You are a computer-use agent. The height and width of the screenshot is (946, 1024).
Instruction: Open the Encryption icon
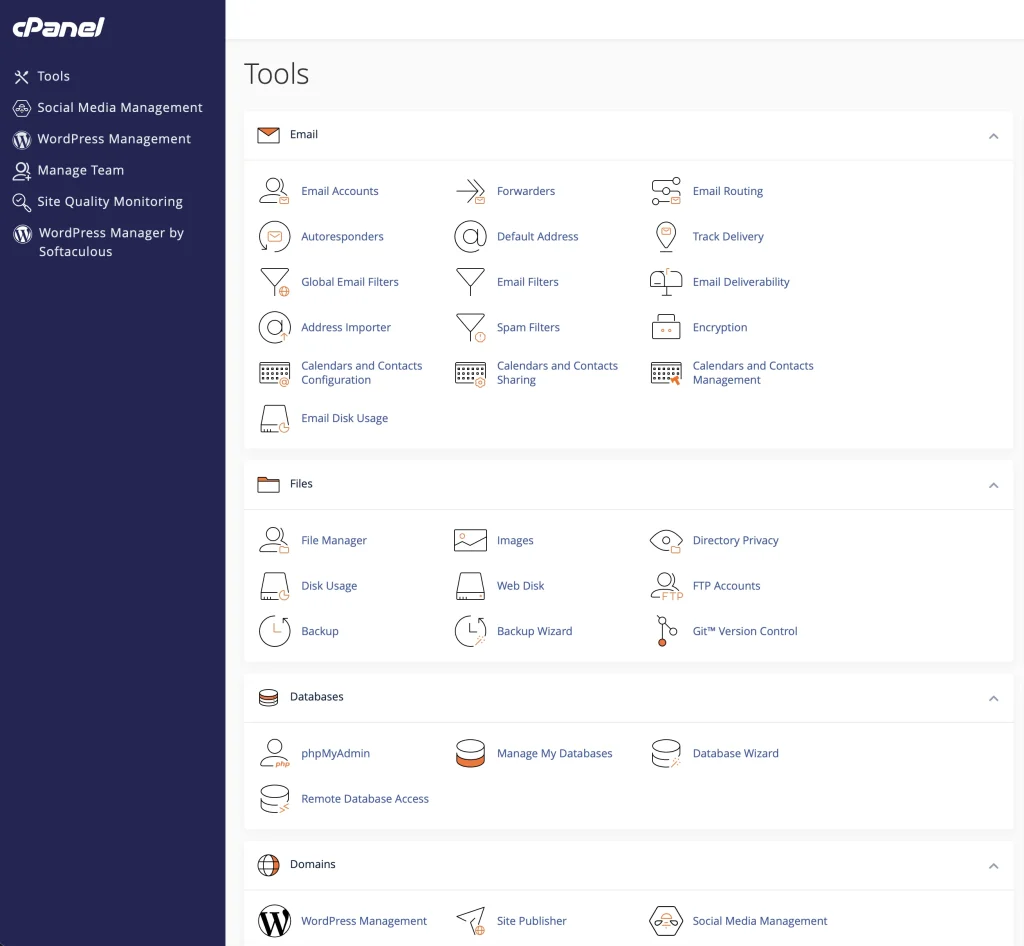click(666, 328)
